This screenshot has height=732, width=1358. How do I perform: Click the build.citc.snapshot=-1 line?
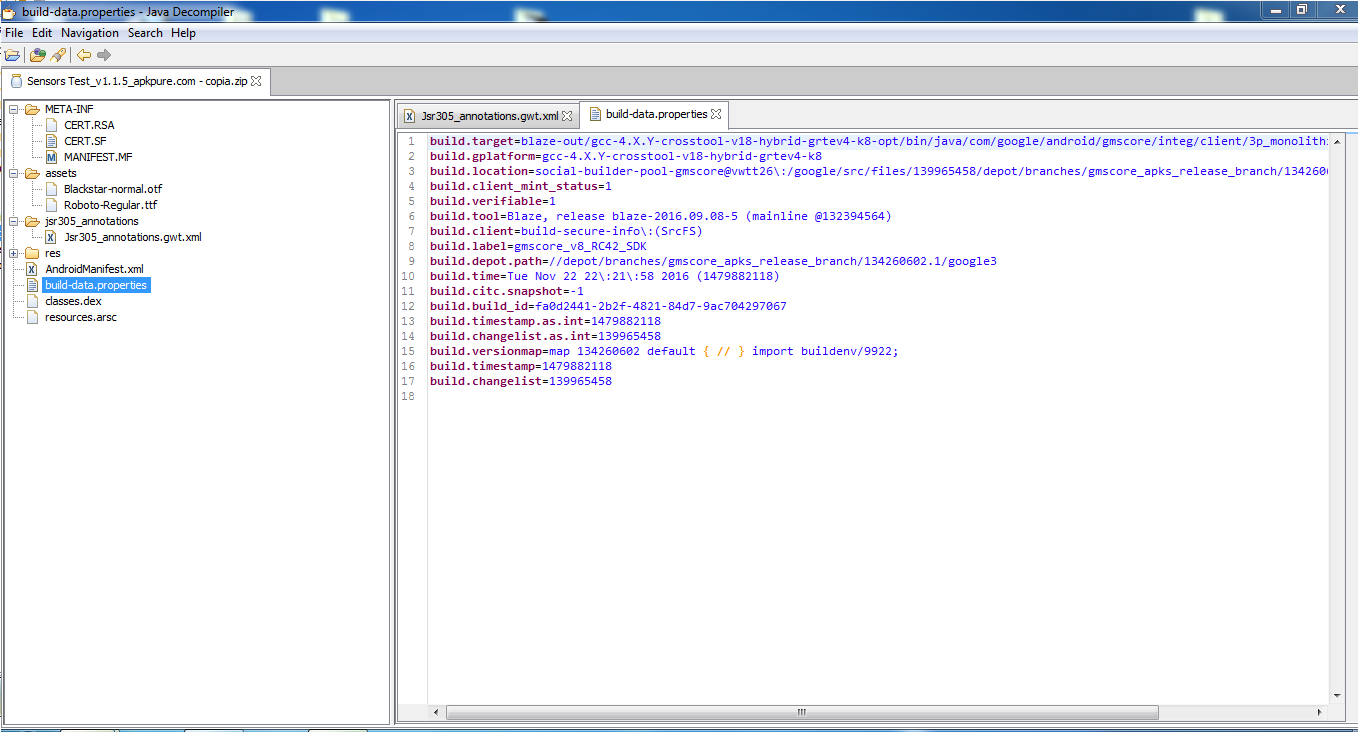[507, 291]
